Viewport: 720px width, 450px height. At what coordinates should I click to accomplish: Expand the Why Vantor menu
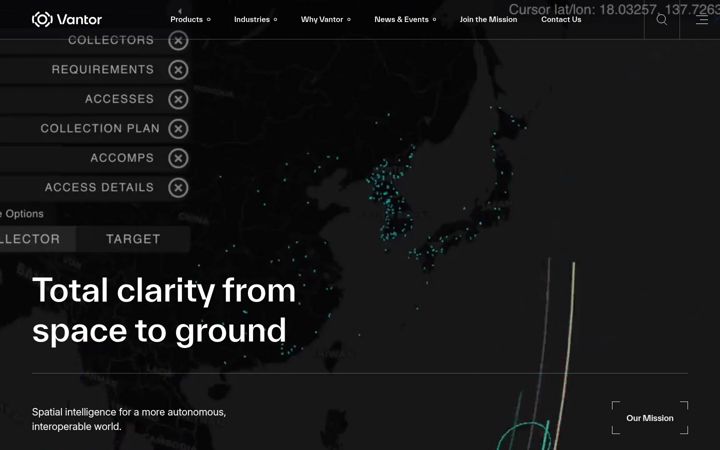click(326, 19)
